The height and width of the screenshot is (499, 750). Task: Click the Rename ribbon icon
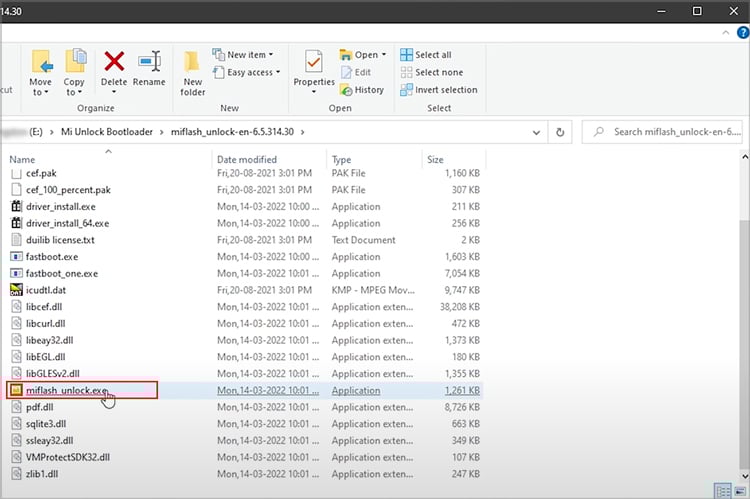pyautogui.click(x=149, y=61)
